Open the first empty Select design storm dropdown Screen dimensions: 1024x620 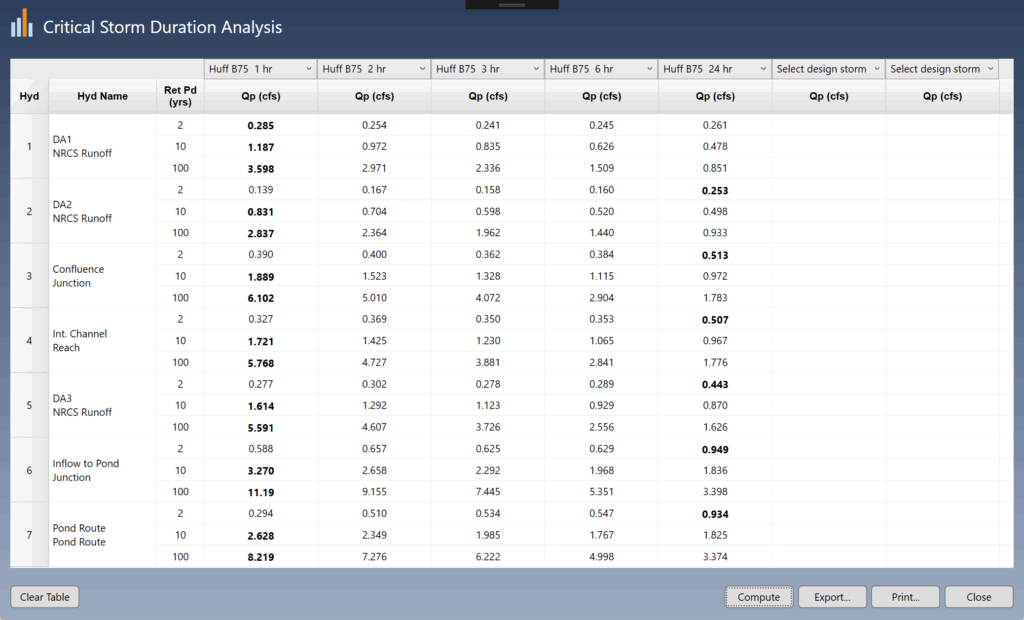[828, 69]
